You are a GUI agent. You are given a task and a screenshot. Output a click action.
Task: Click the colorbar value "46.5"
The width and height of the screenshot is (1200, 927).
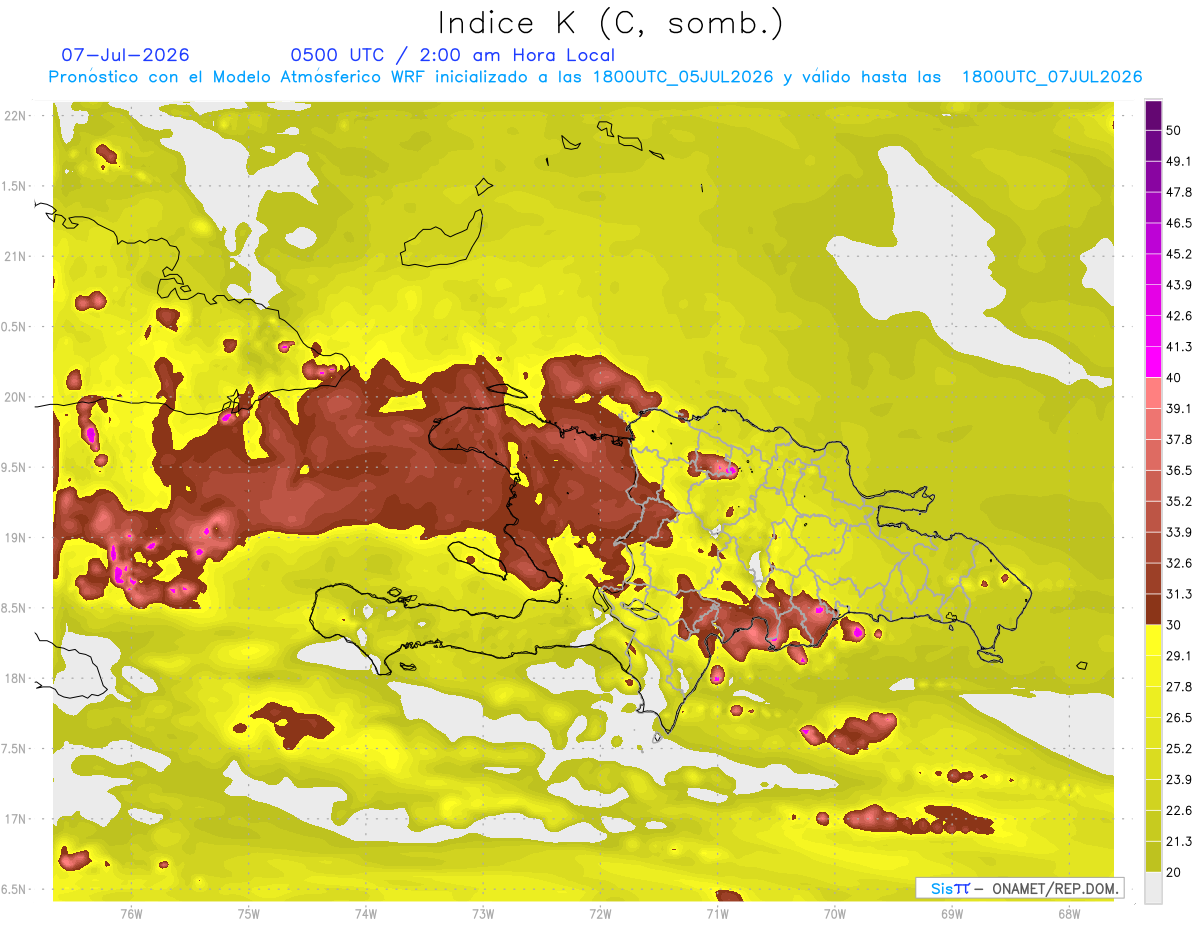(x=1179, y=223)
